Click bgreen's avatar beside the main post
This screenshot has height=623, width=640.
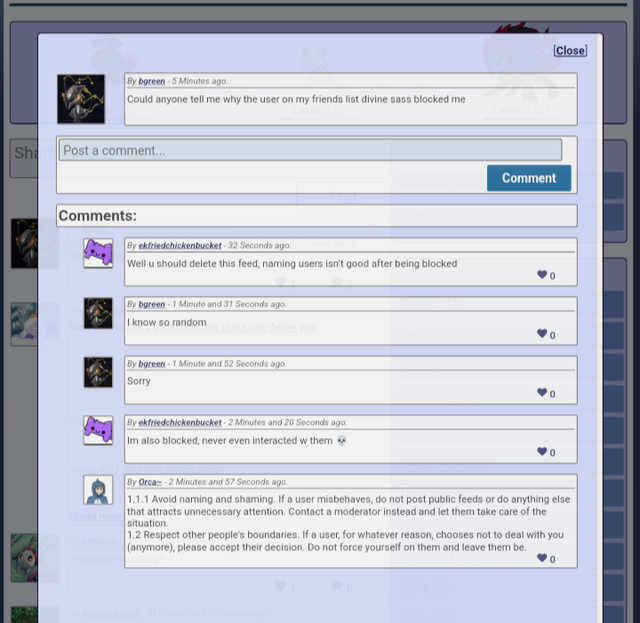coord(81,99)
